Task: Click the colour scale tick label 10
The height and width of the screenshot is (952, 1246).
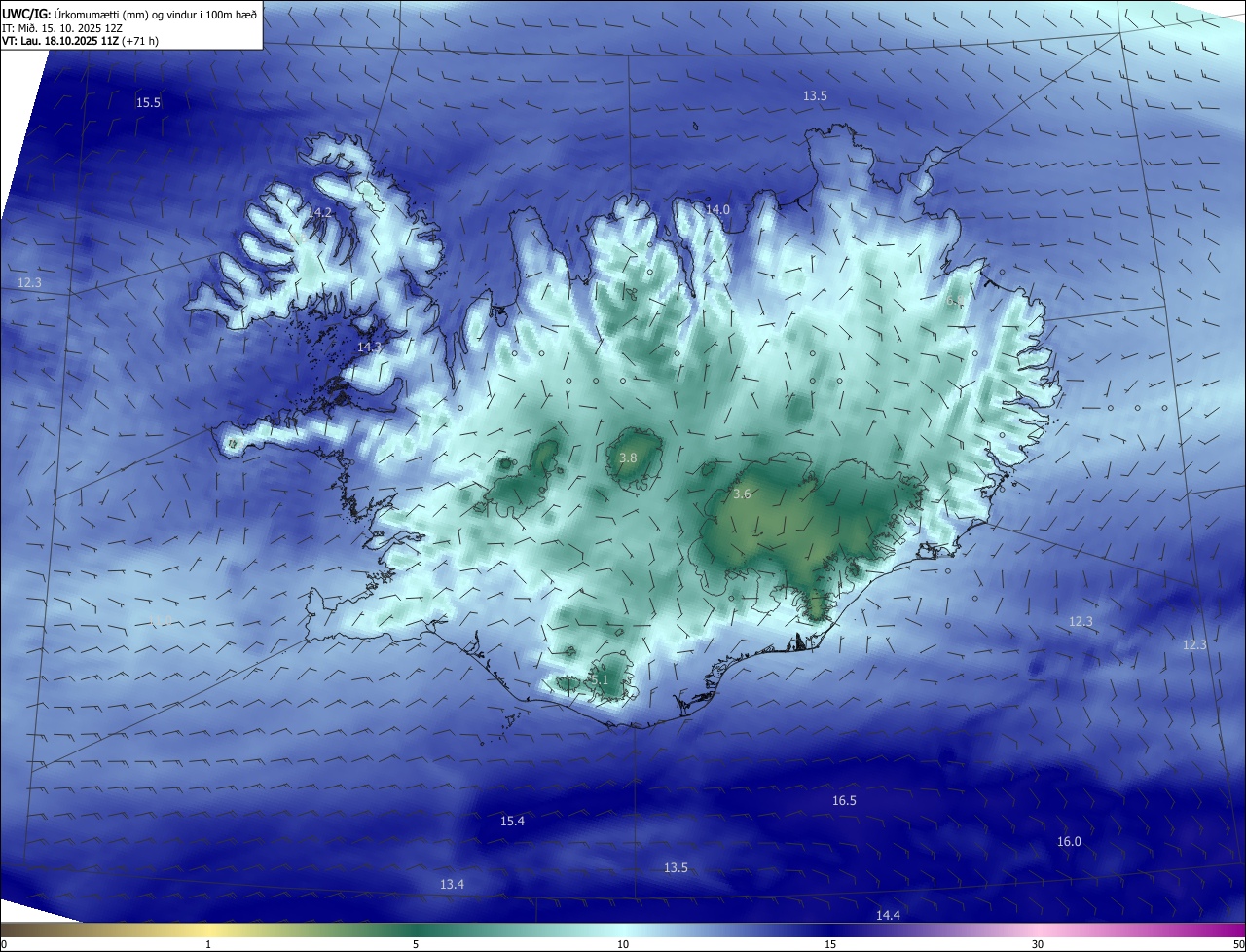Action: pos(623,944)
